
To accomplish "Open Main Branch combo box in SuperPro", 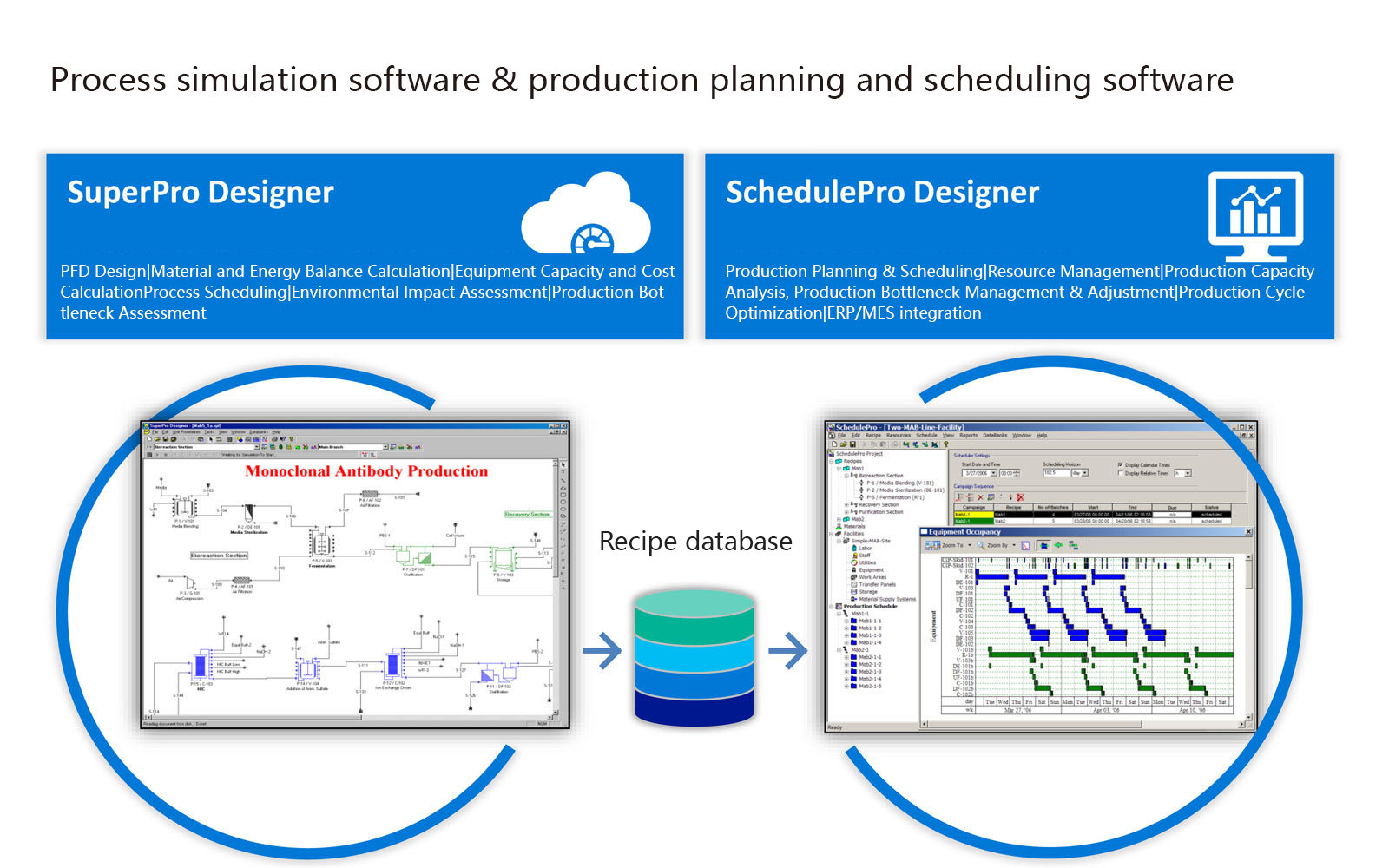I will (x=353, y=447).
